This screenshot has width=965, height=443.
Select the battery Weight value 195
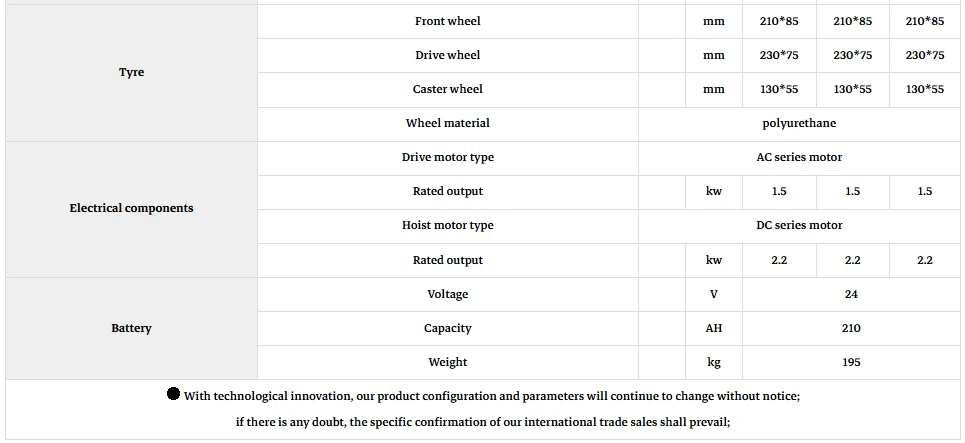coord(851,362)
